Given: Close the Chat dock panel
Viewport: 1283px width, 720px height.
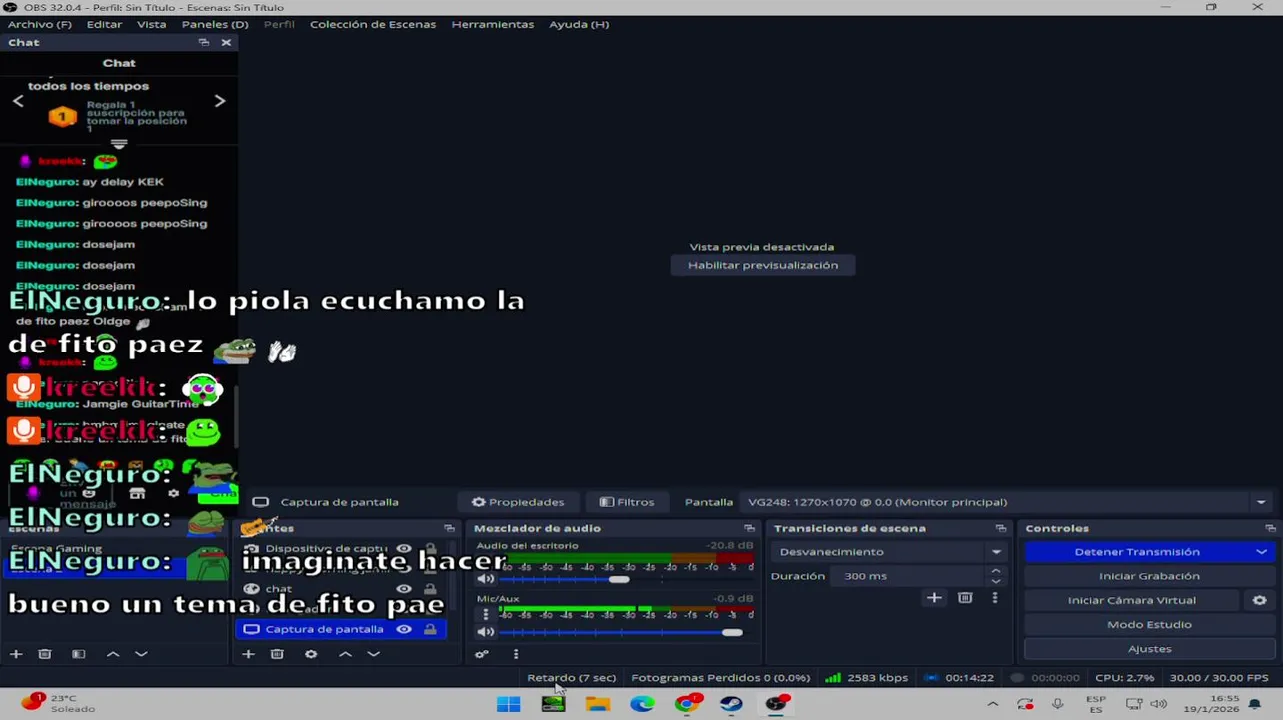Looking at the screenshot, I should (x=226, y=42).
